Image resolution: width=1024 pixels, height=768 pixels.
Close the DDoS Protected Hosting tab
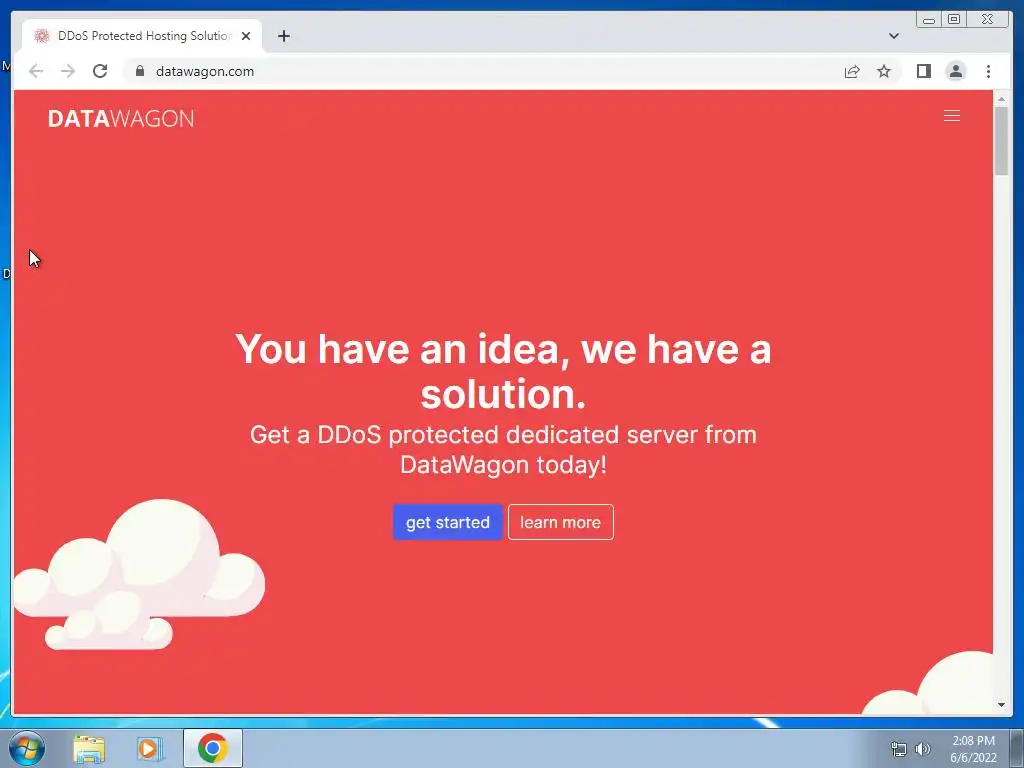coord(246,36)
